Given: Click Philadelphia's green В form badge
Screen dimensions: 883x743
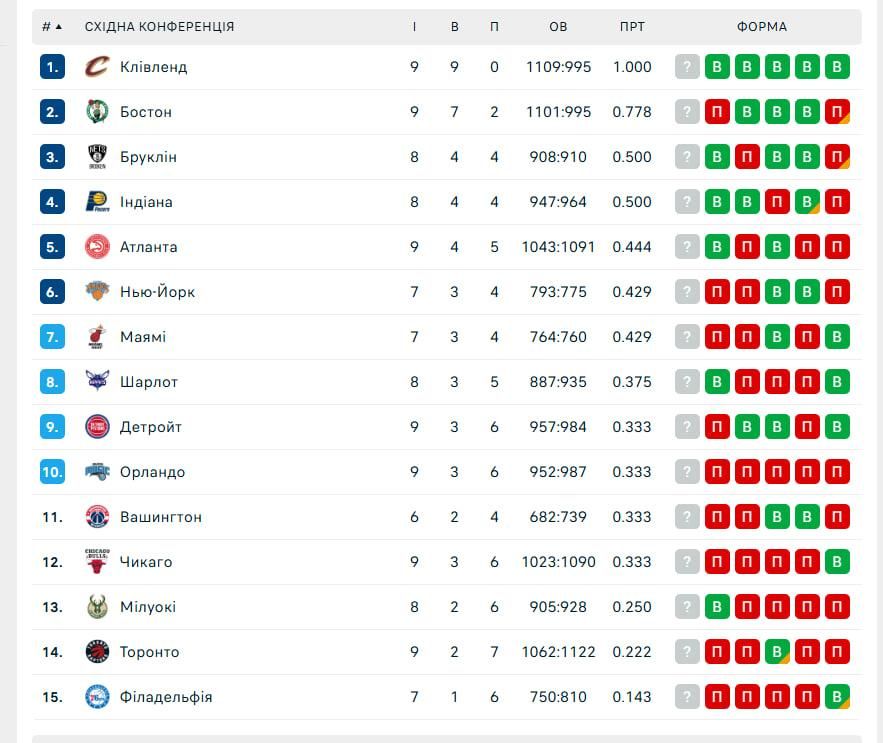Looking at the screenshot, I should 837,697.
